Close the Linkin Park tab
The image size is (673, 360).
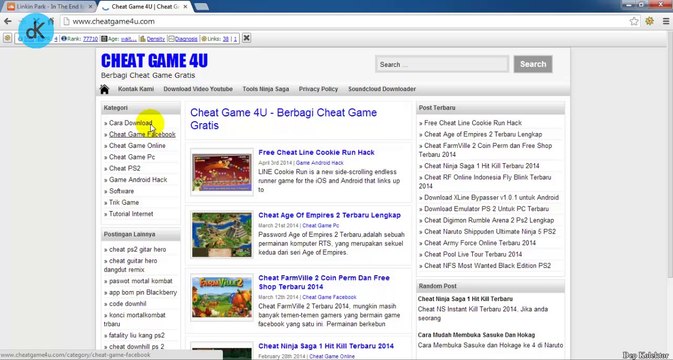pyautogui.click(x=90, y=7)
